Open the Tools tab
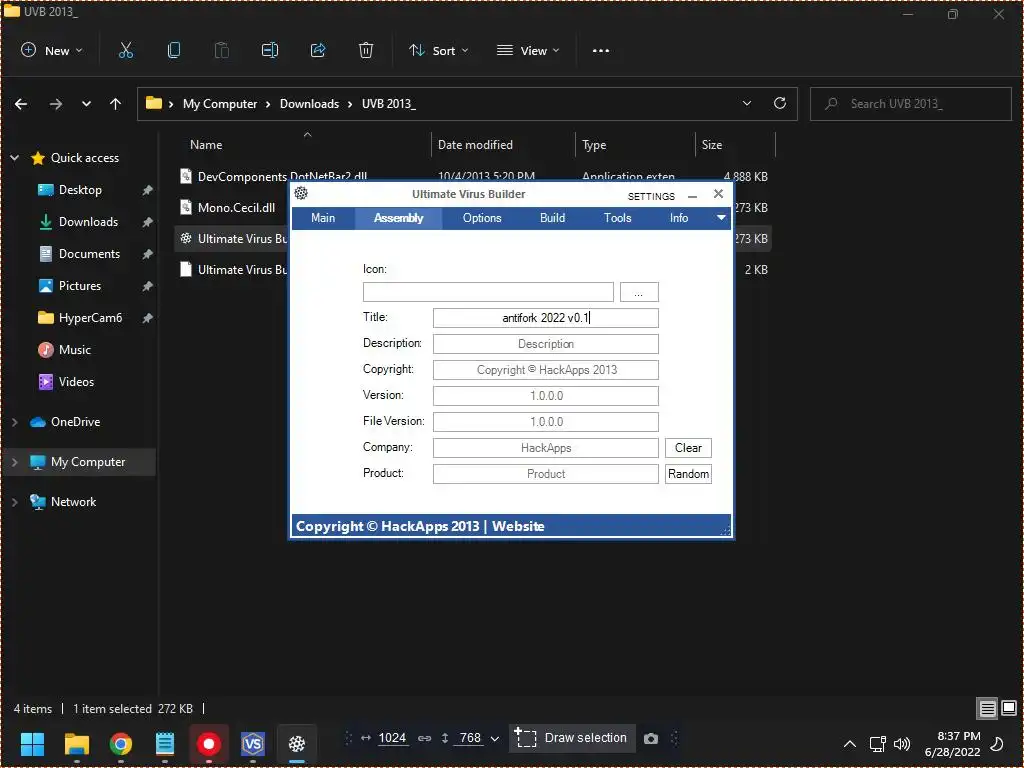 tap(618, 218)
